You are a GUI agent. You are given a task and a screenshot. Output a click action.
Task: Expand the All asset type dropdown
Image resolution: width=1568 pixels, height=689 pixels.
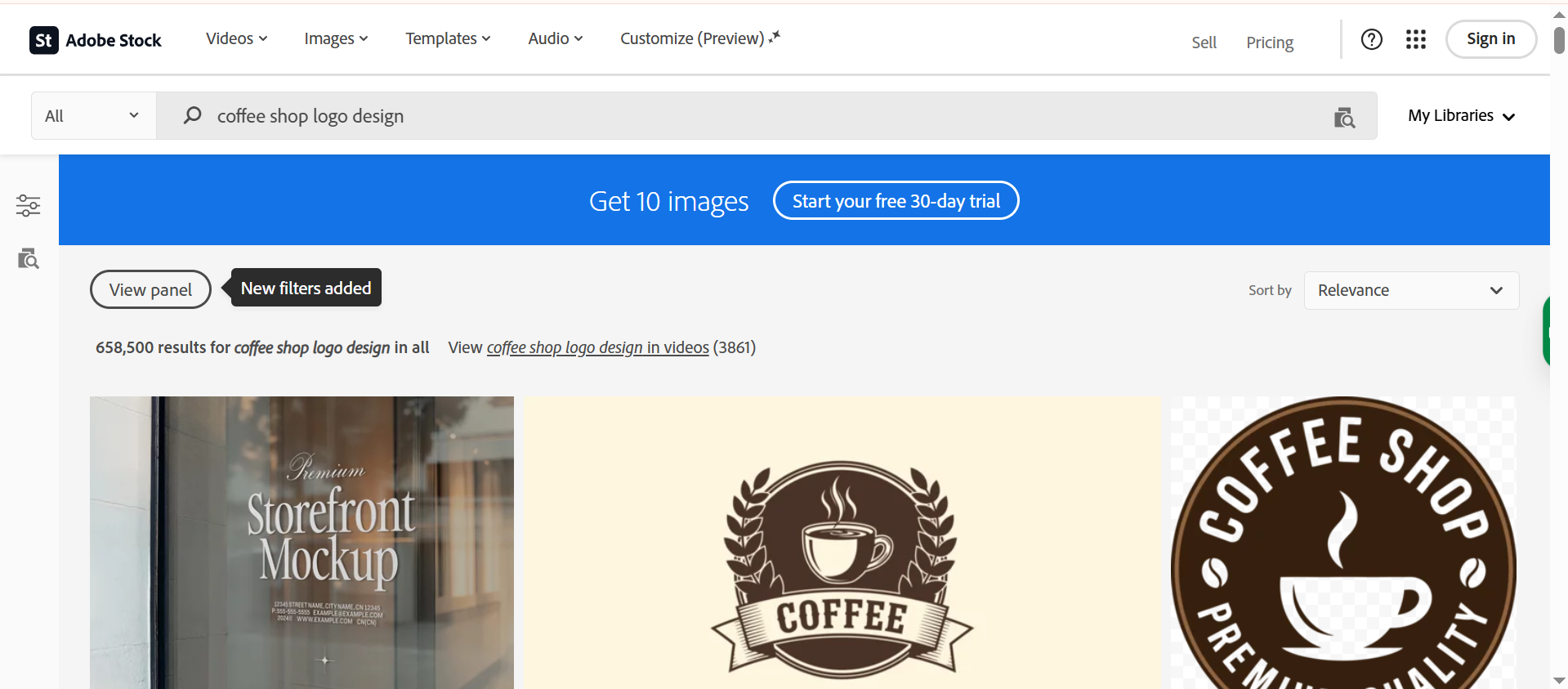point(93,116)
